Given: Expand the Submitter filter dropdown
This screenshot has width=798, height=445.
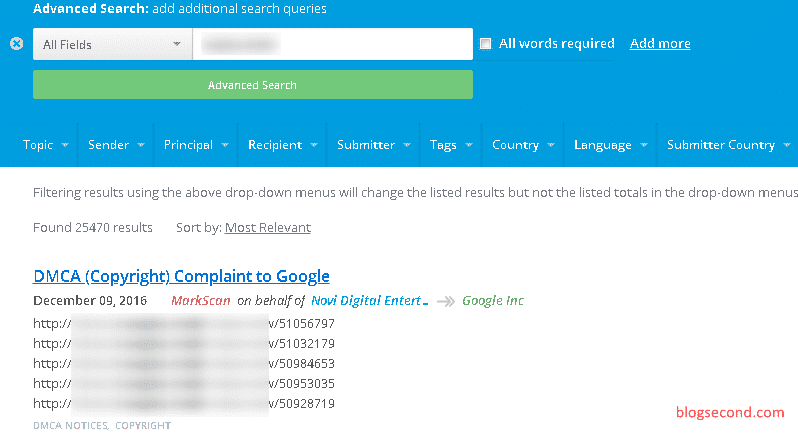Looking at the screenshot, I should click(374, 145).
